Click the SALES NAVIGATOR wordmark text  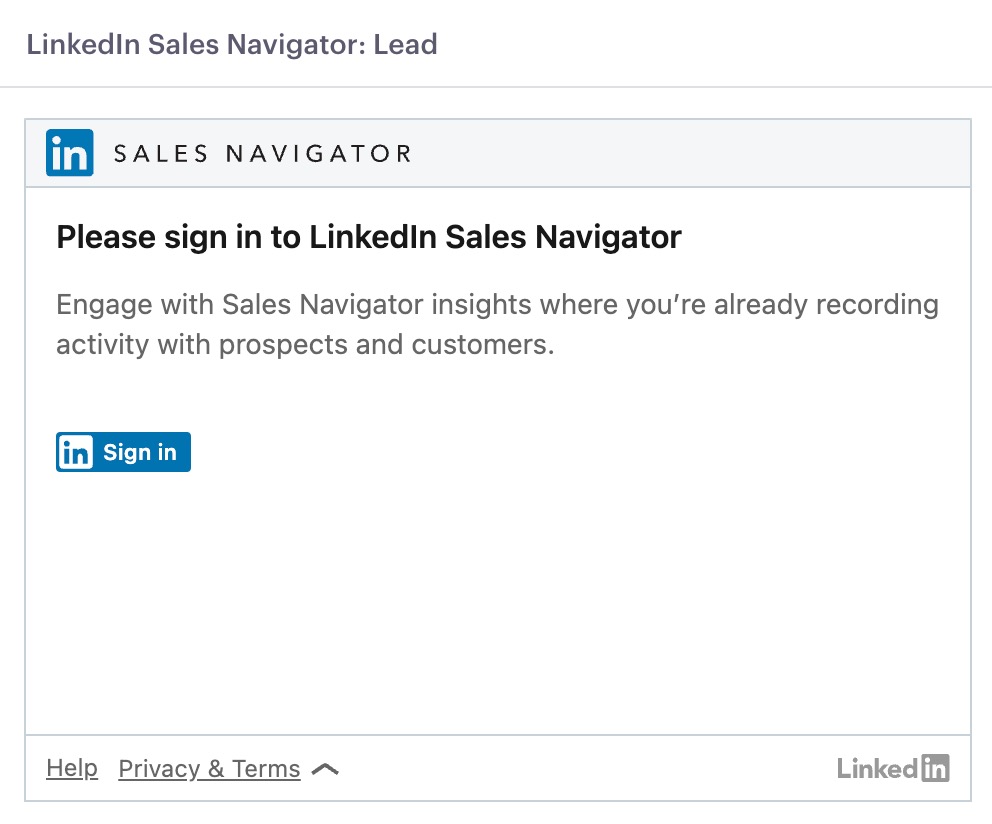(263, 153)
